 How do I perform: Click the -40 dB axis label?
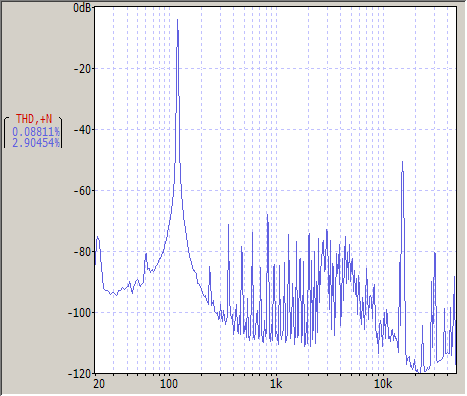point(82,130)
